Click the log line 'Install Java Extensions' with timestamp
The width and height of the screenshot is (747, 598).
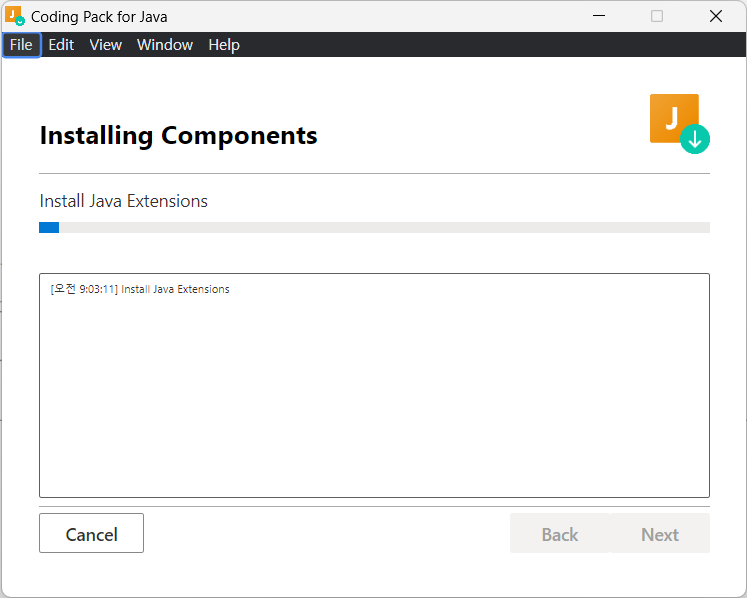click(140, 289)
